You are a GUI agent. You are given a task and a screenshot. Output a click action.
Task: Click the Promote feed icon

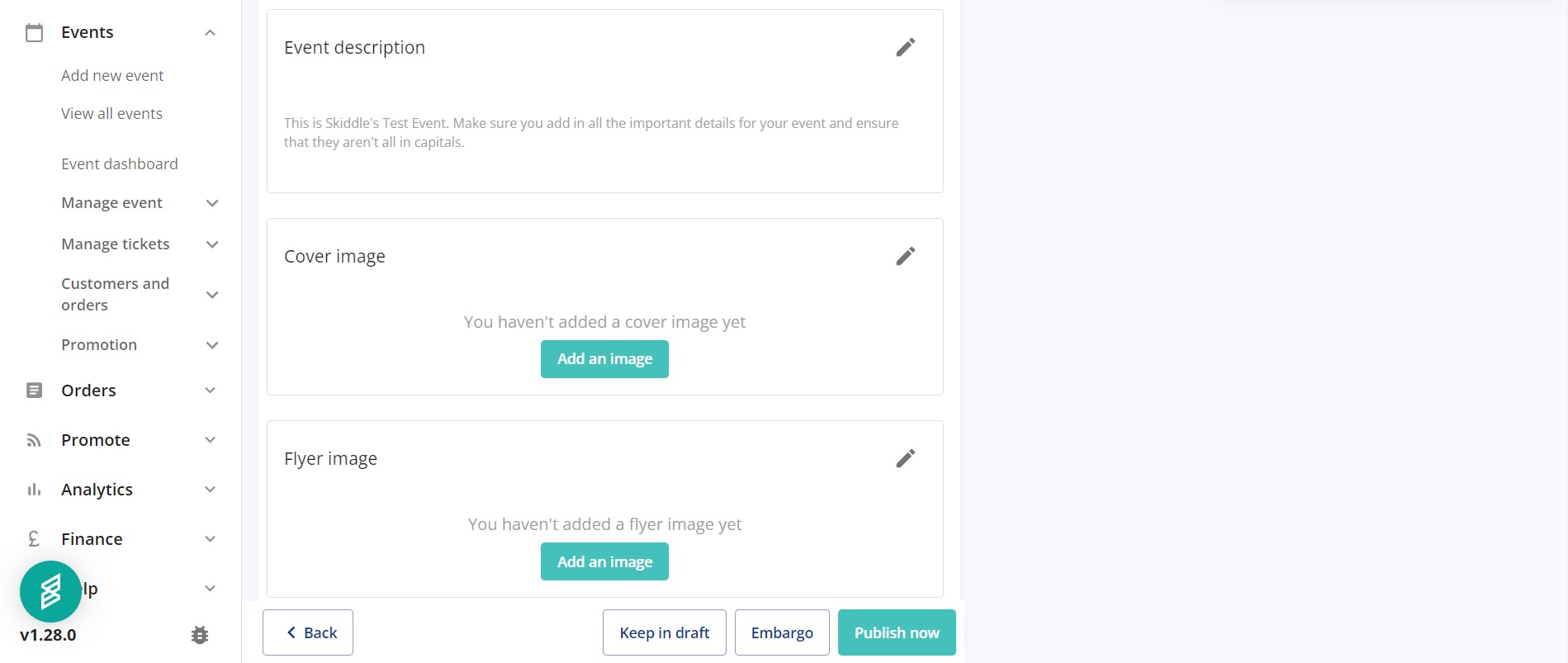(34, 440)
